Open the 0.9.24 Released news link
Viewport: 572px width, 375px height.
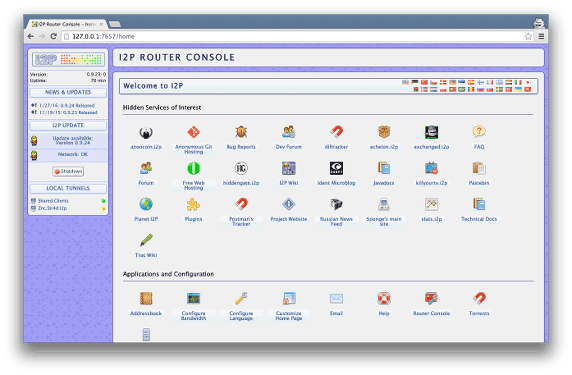pyautogui.click(x=67, y=105)
